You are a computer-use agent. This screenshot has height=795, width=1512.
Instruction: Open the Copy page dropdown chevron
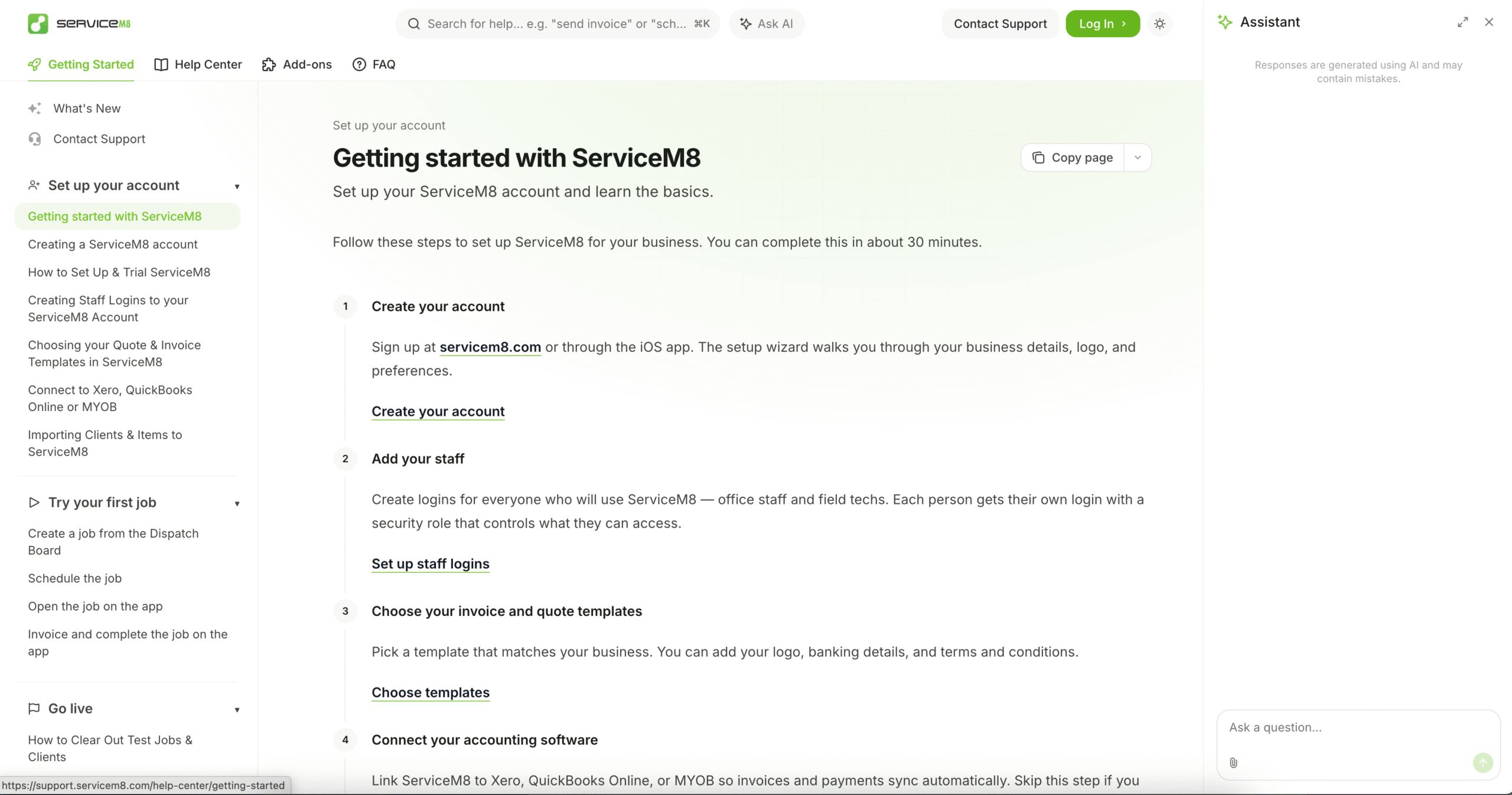click(1138, 158)
